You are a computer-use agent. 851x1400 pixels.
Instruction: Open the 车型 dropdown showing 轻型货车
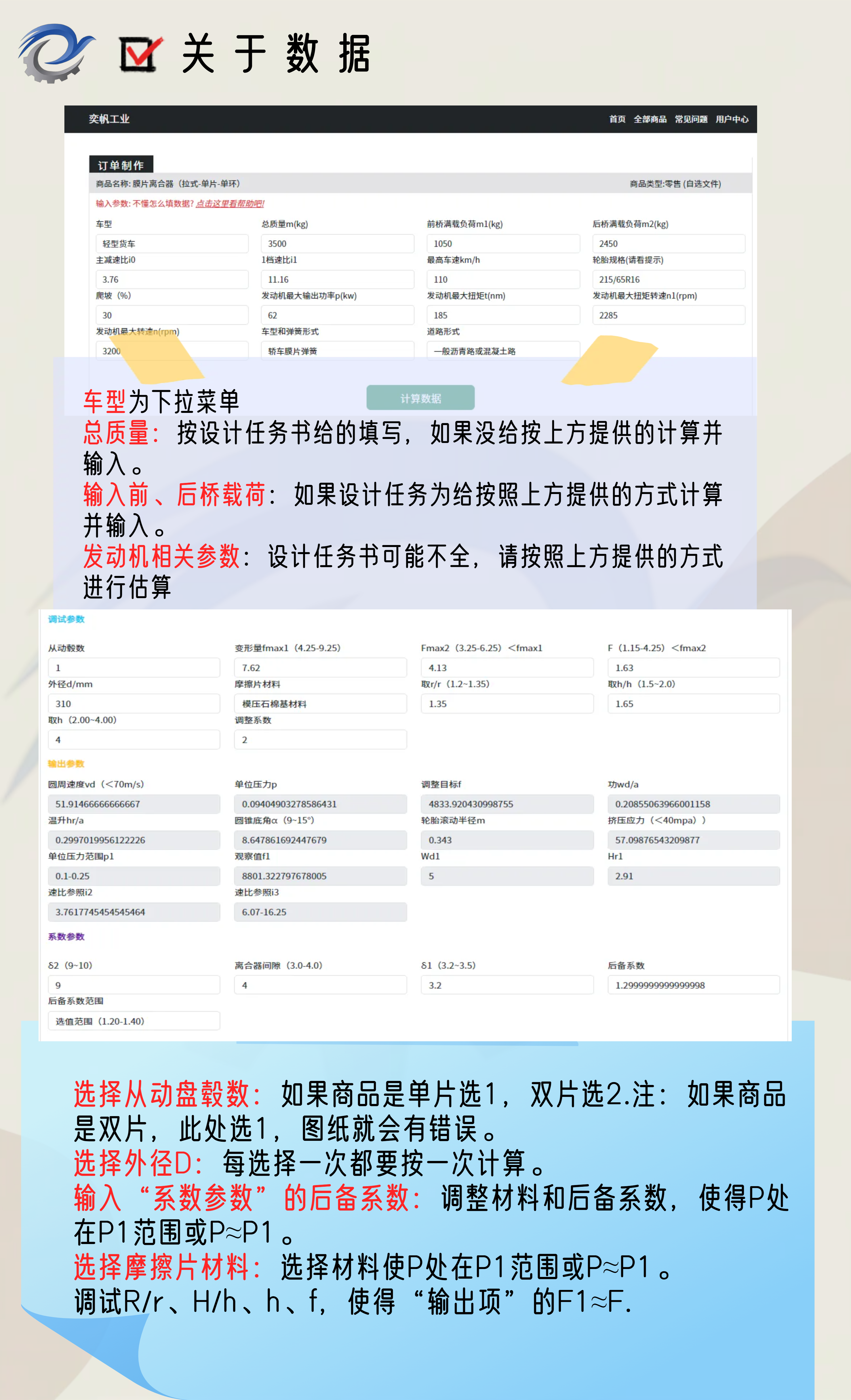(x=172, y=244)
